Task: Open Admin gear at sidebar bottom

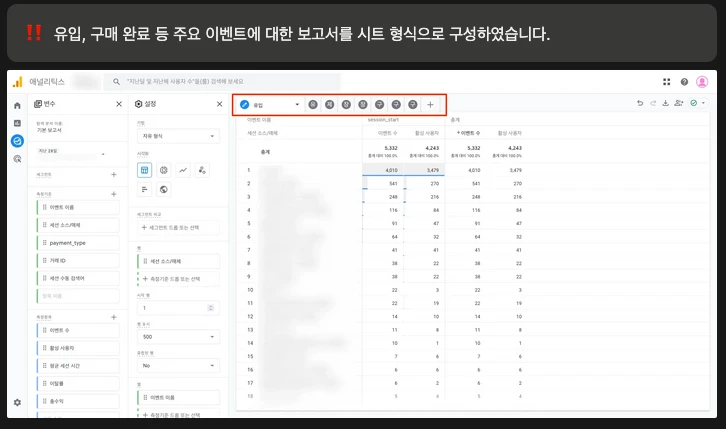Action: click(x=18, y=402)
